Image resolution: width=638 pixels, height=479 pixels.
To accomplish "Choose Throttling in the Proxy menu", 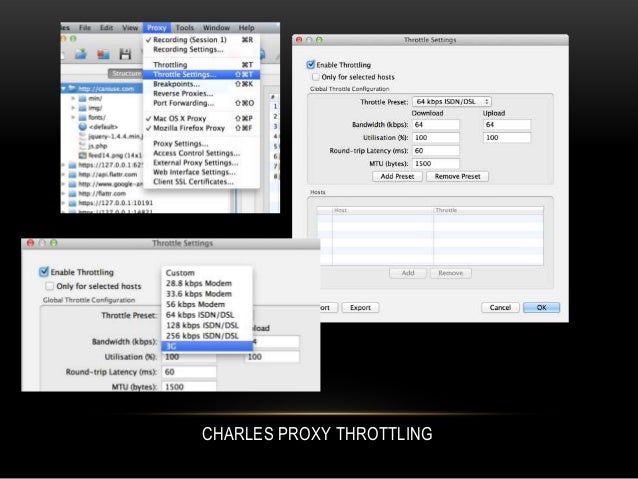I will click(201, 65).
